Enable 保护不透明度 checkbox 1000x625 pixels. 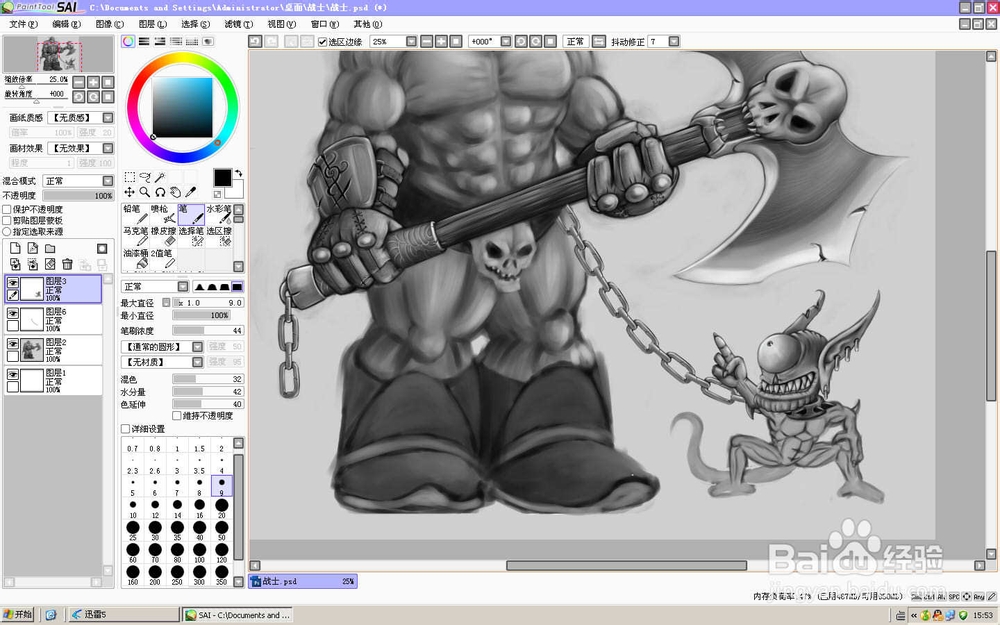click(x=7, y=209)
